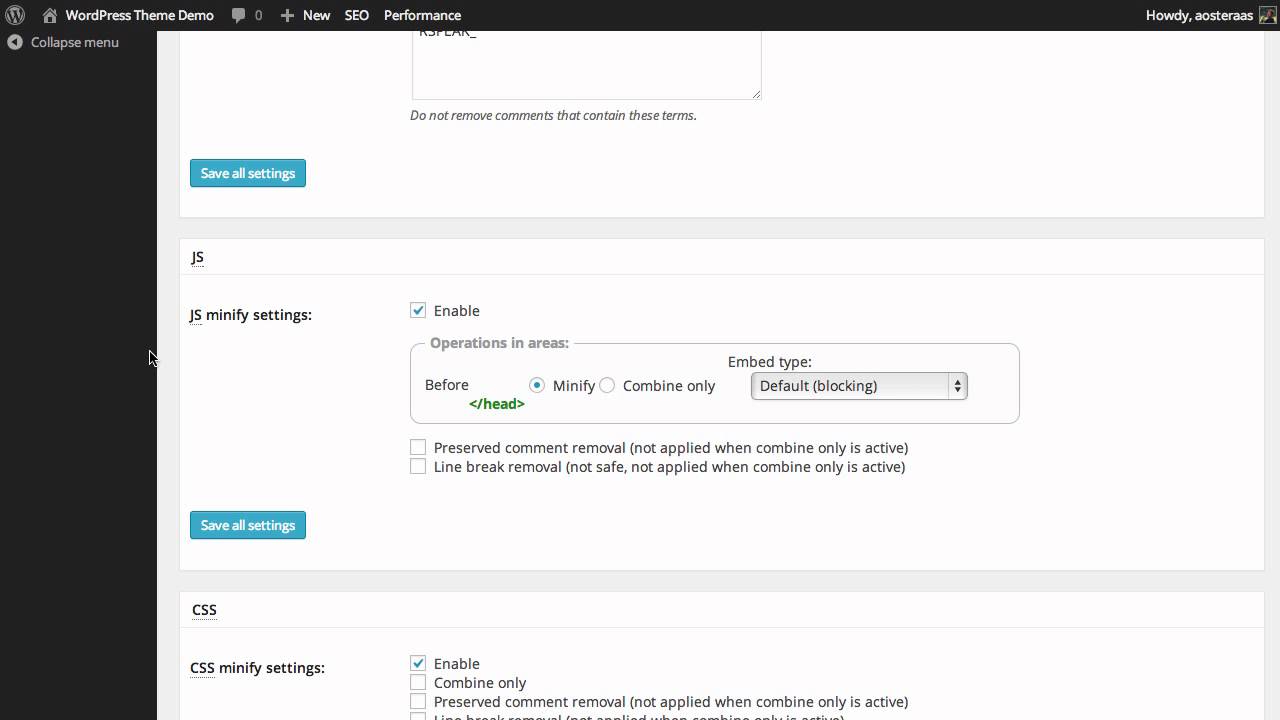Enable CSS Preserved comment removal checkbox

click(418, 701)
